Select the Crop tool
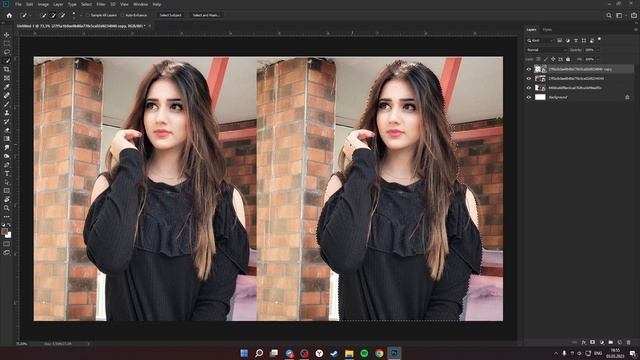Image resolution: width=640 pixels, height=360 pixels. pyautogui.click(x=7, y=69)
